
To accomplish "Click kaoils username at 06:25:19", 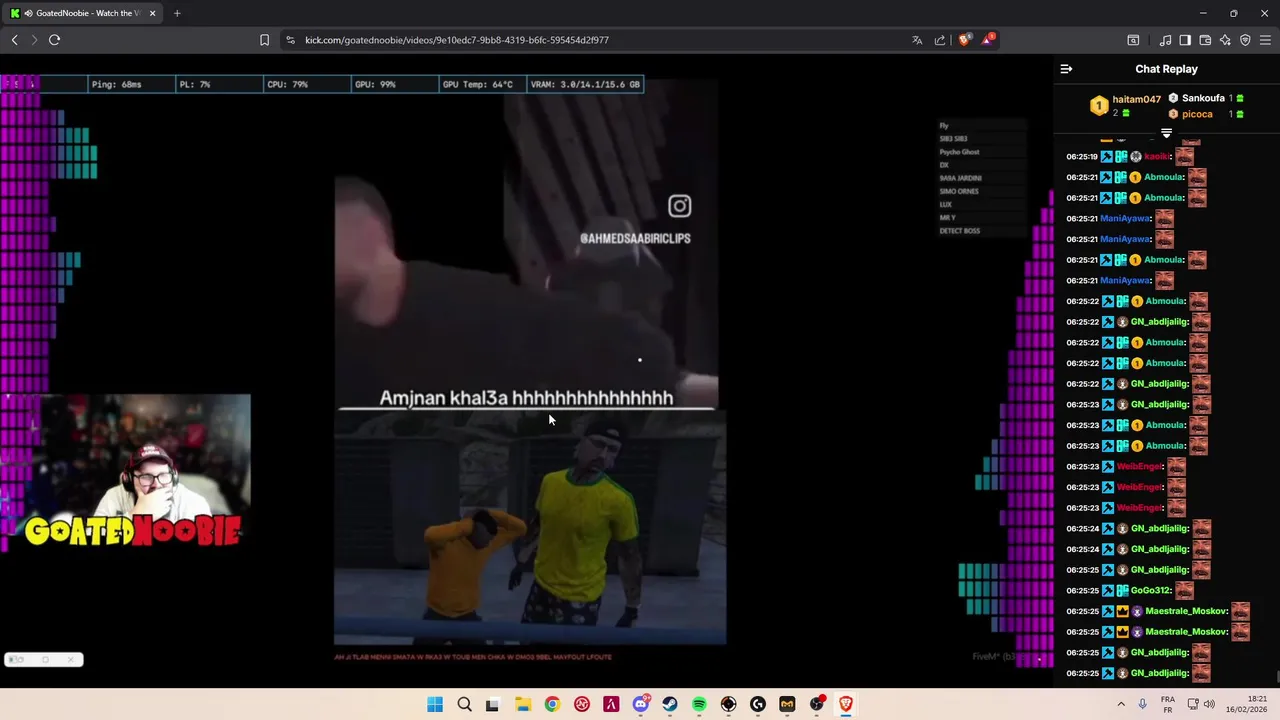I will tap(1158, 156).
